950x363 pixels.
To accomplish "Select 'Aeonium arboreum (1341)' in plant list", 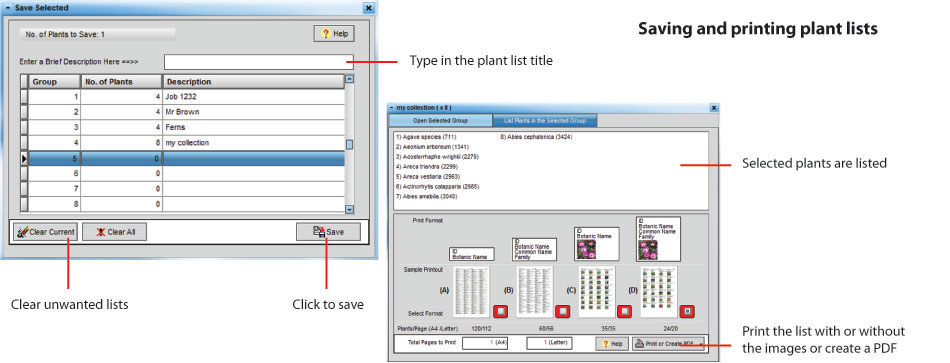I will coord(432,147).
